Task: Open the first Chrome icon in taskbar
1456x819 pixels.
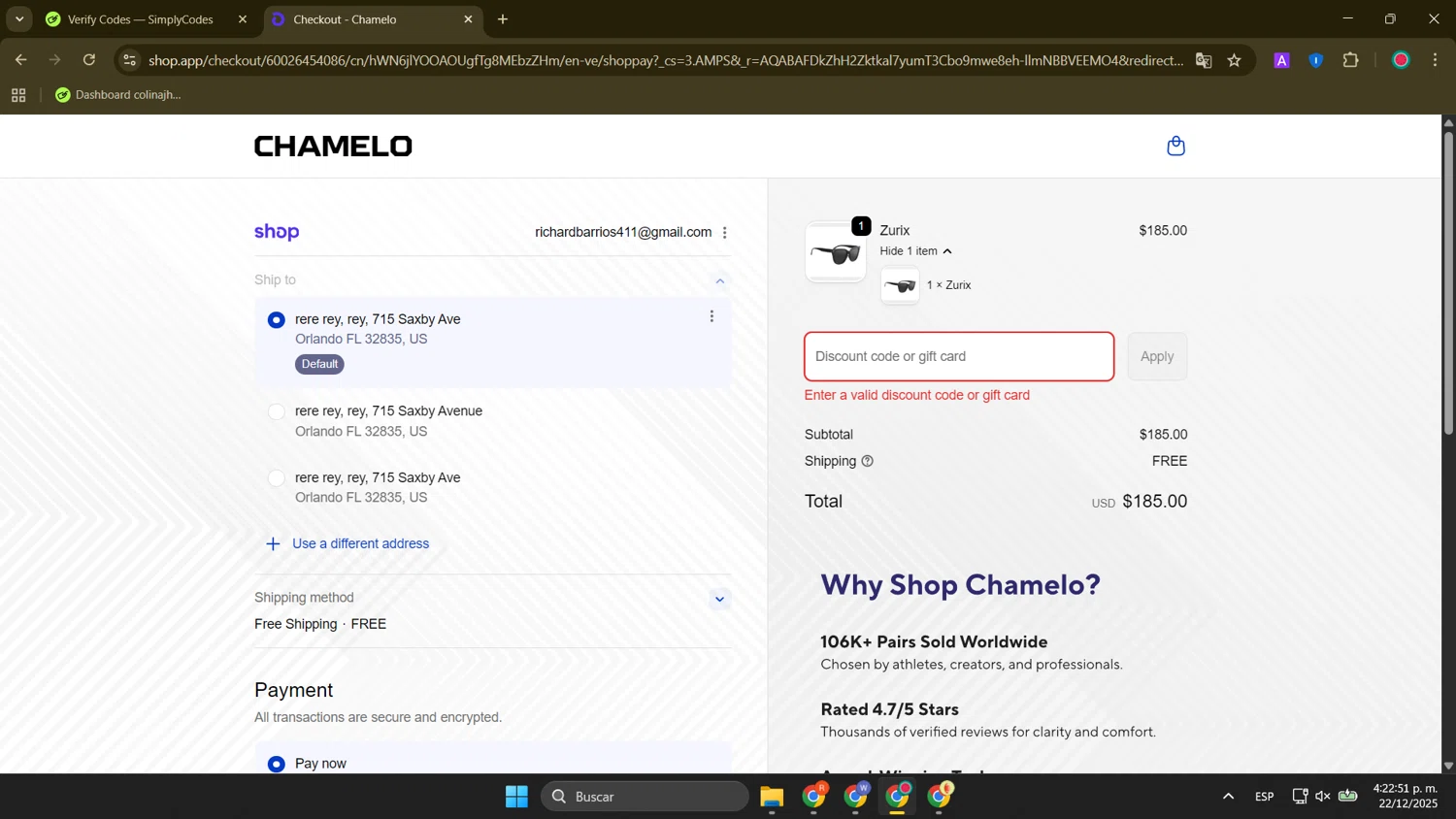Action: click(x=814, y=797)
